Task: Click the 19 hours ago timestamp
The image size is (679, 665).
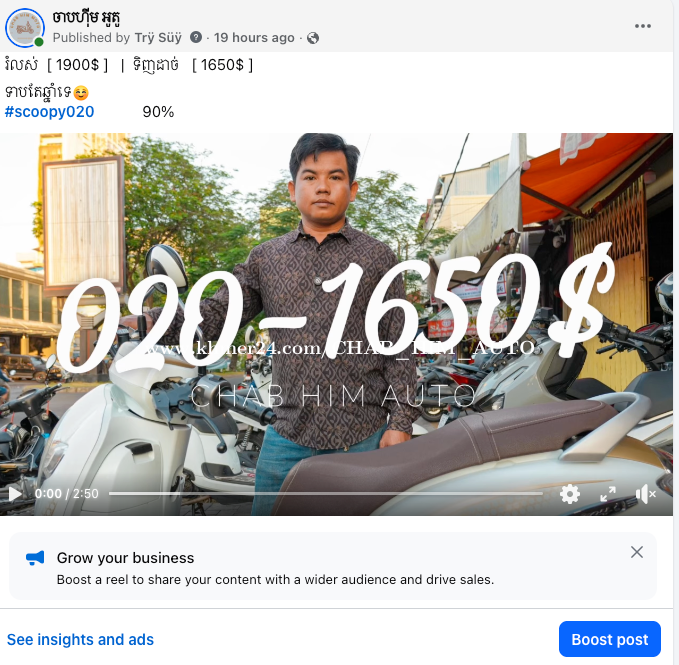Action: click(254, 38)
